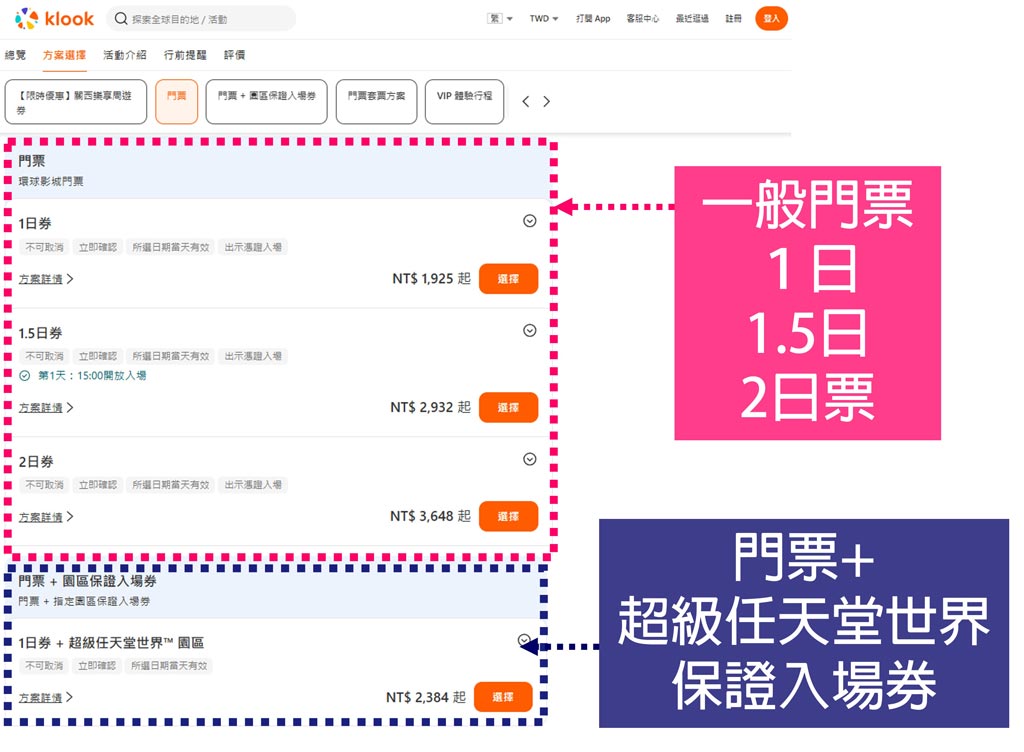Focus the destination and activity search field
The width and height of the screenshot is (1024, 752).
click(x=201, y=19)
